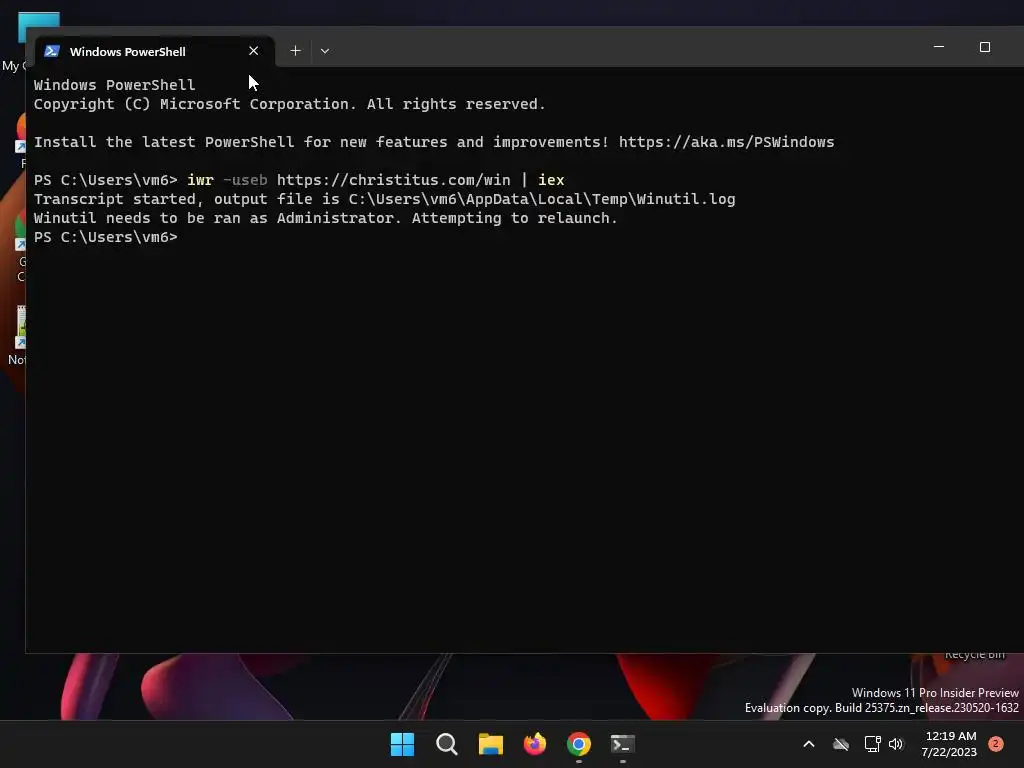
Task: Open taskbar Search
Action: pyautogui.click(x=447, y=744)
